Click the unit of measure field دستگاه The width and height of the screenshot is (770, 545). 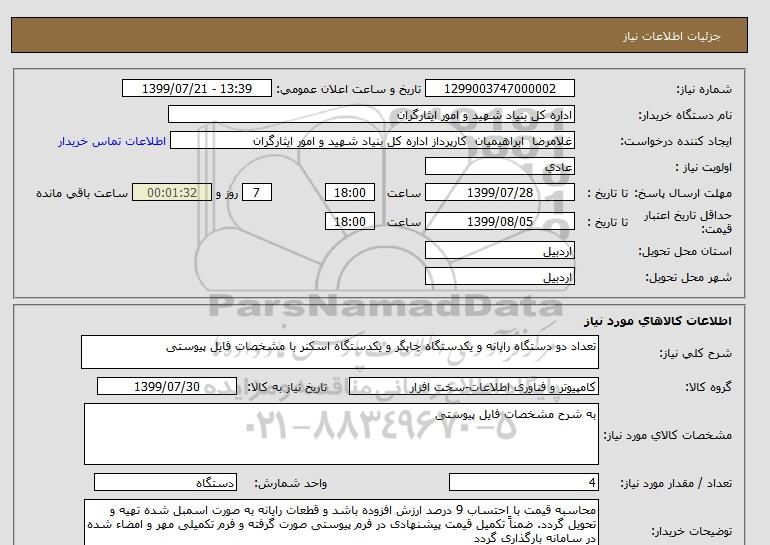(165, 483)
